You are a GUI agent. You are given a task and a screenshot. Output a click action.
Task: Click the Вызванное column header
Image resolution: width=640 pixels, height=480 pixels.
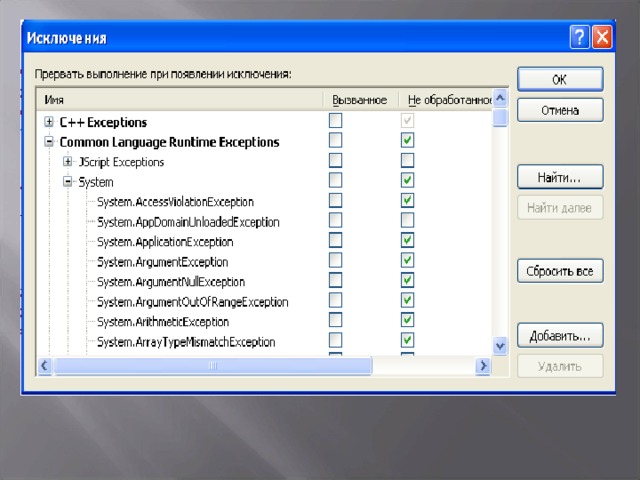click(x=361, y=100)
